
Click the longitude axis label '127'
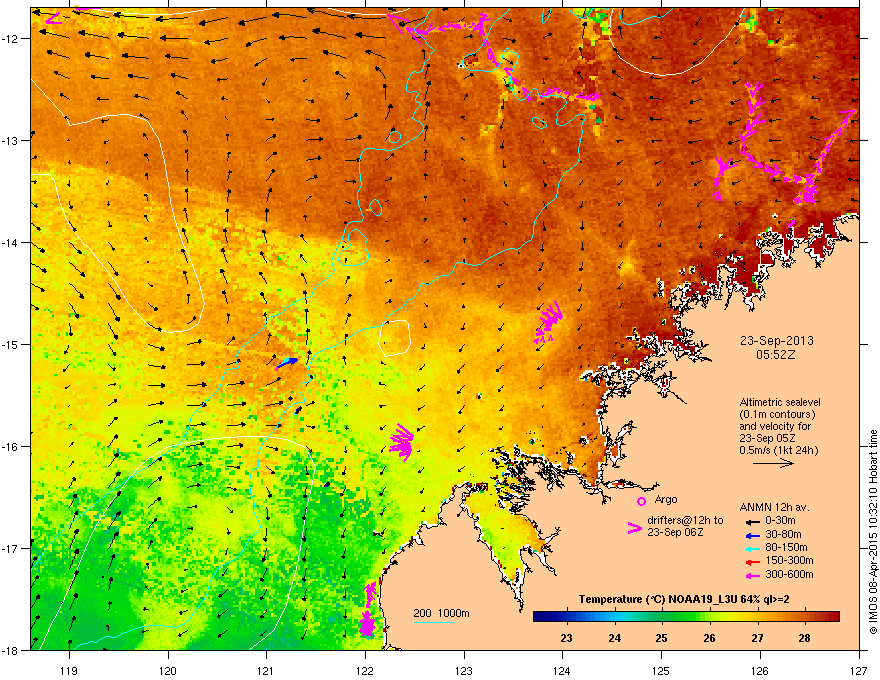tap(859, 671)
